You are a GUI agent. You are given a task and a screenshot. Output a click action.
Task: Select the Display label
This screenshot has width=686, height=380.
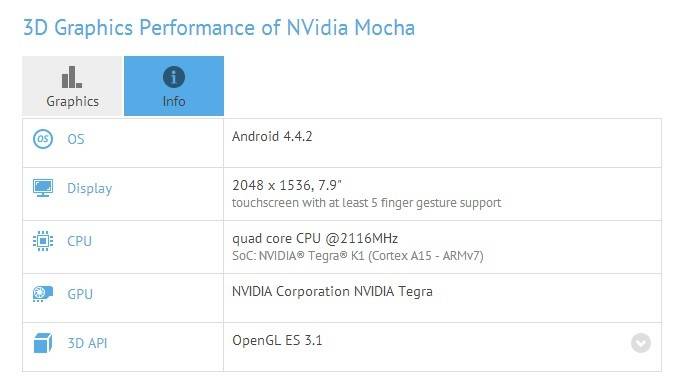tap(90, 188)
